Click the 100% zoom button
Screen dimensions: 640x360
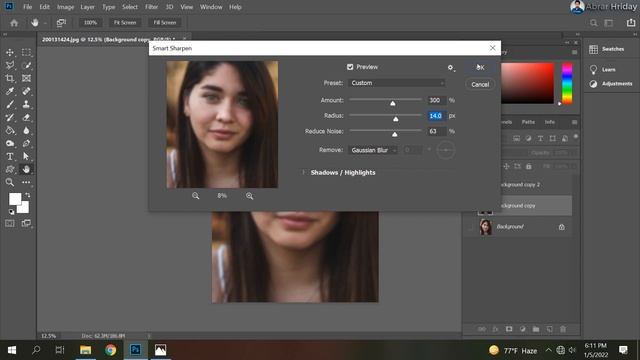coord(90,23)
